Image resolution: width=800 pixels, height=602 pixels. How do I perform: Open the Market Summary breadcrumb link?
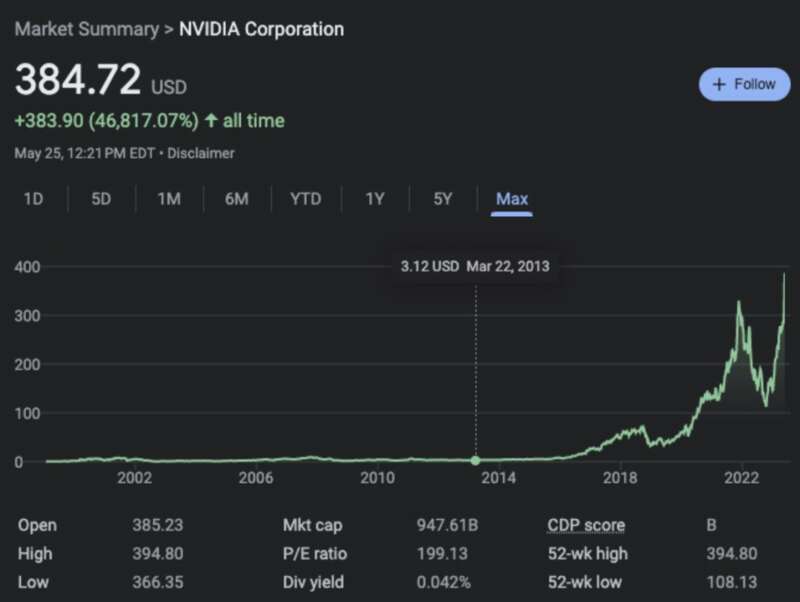87,29
